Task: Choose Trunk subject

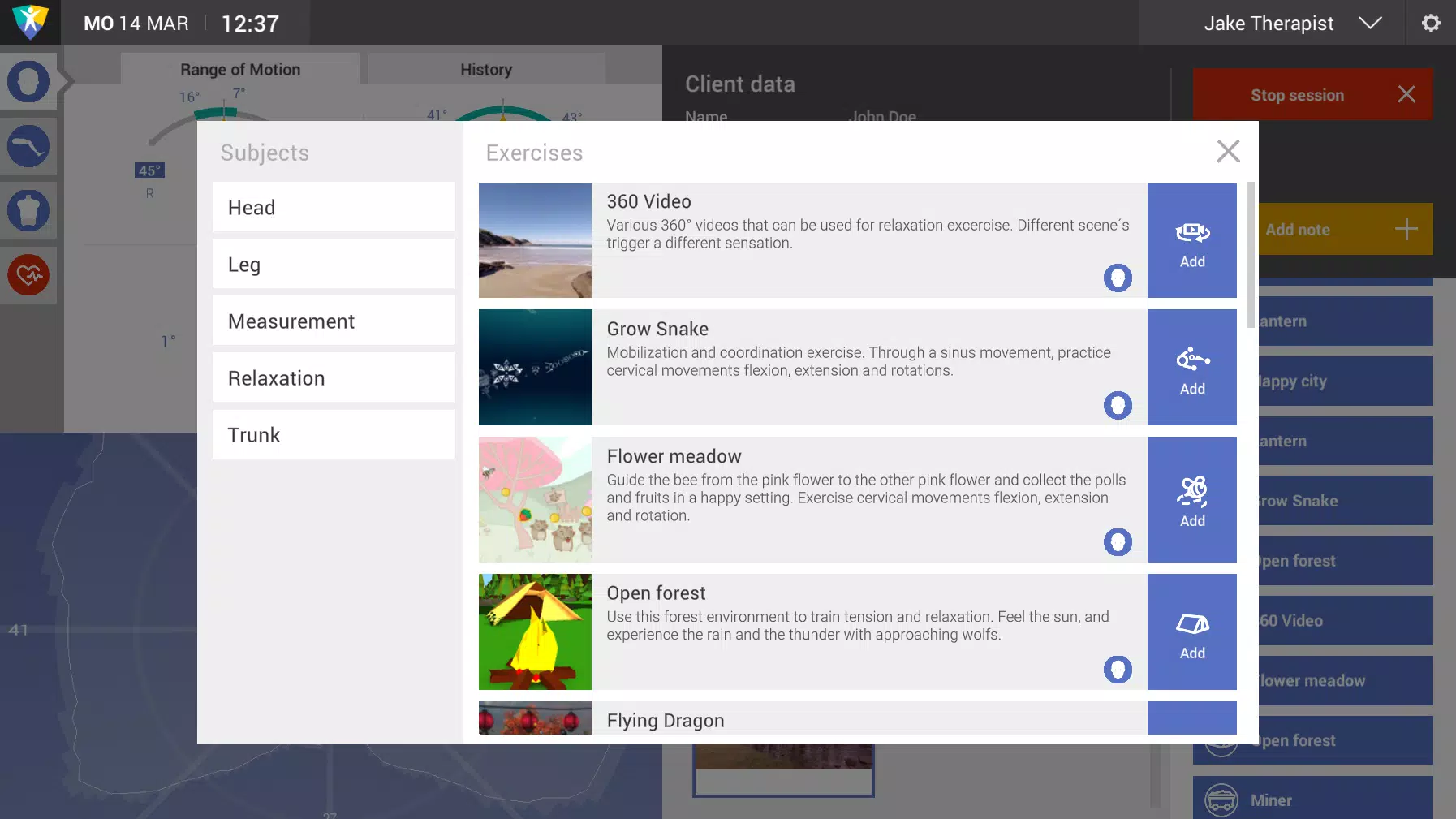Action: click(x=334, y=434)
